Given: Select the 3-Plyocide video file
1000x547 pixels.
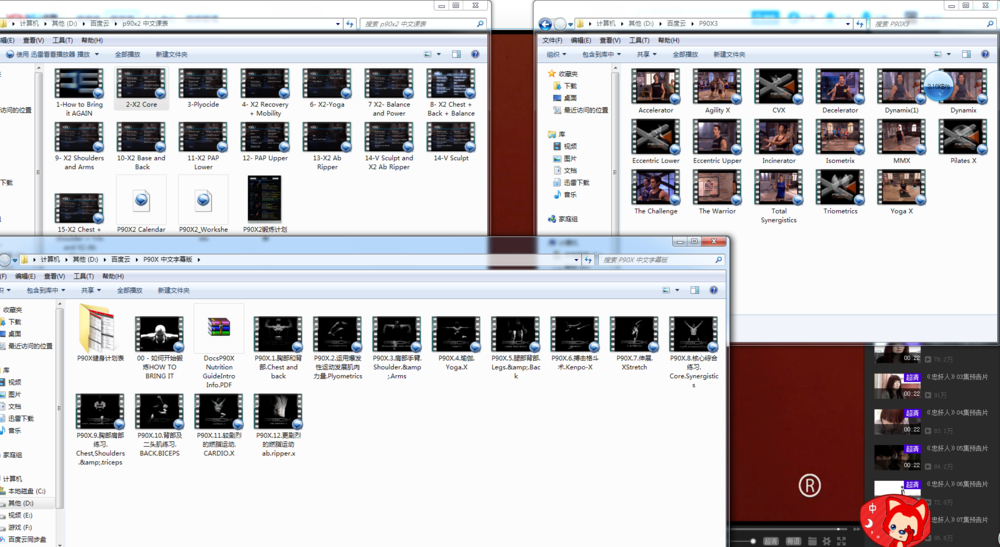Looking at the screenshot, I should (203, 88).
